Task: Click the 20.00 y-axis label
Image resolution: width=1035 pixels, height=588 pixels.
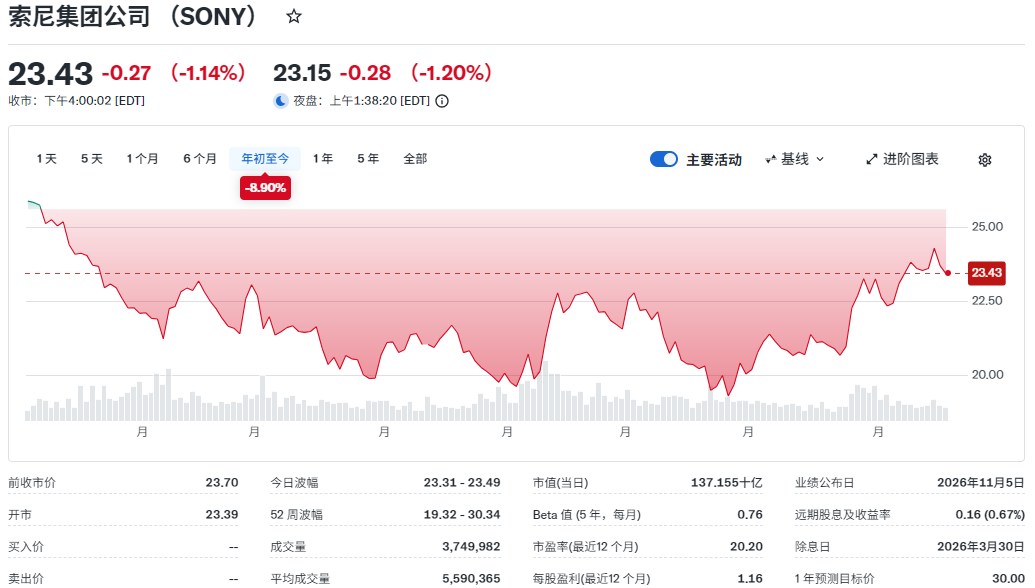Action: [987, 374]
